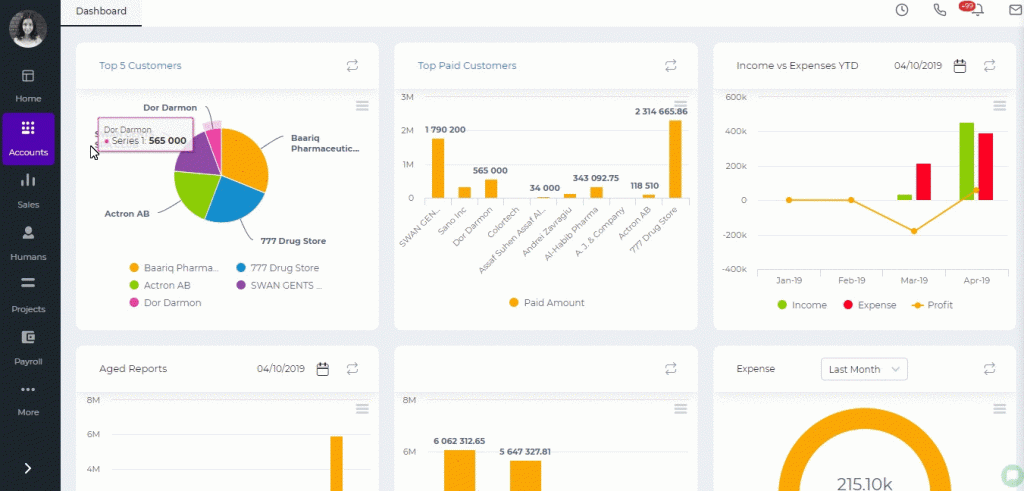This screenshot has height=491, width=1024.
Task: Open the chat support bubble
Action: click(x=1012, y=475)
